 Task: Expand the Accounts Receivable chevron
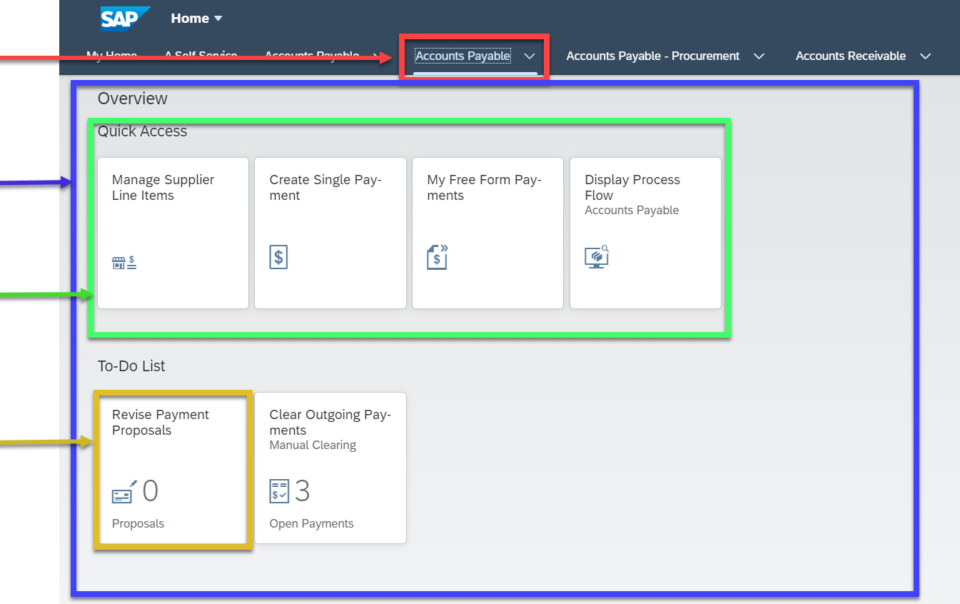point(925,56)
